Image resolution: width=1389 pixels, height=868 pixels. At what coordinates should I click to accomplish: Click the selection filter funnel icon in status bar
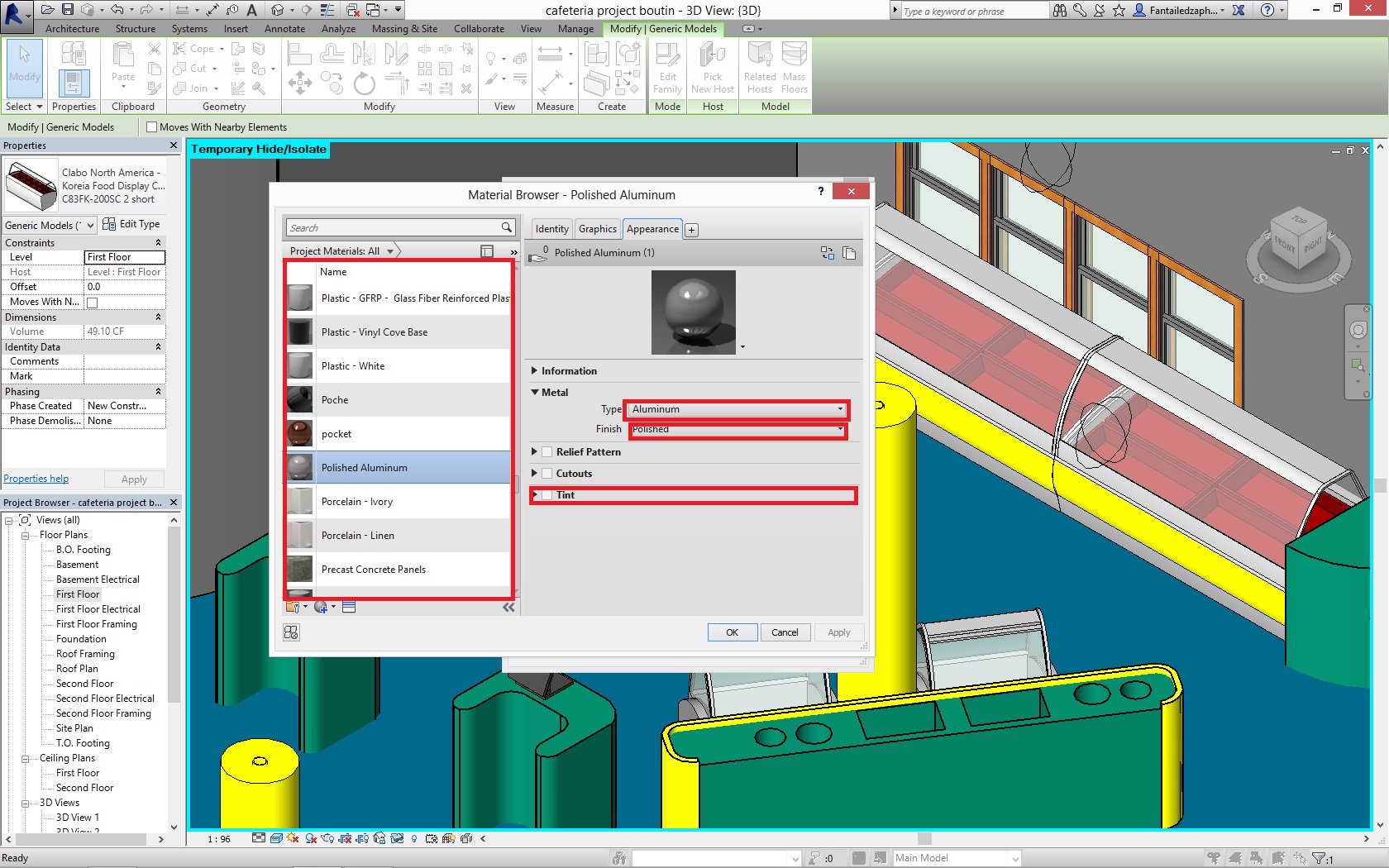1320,858
